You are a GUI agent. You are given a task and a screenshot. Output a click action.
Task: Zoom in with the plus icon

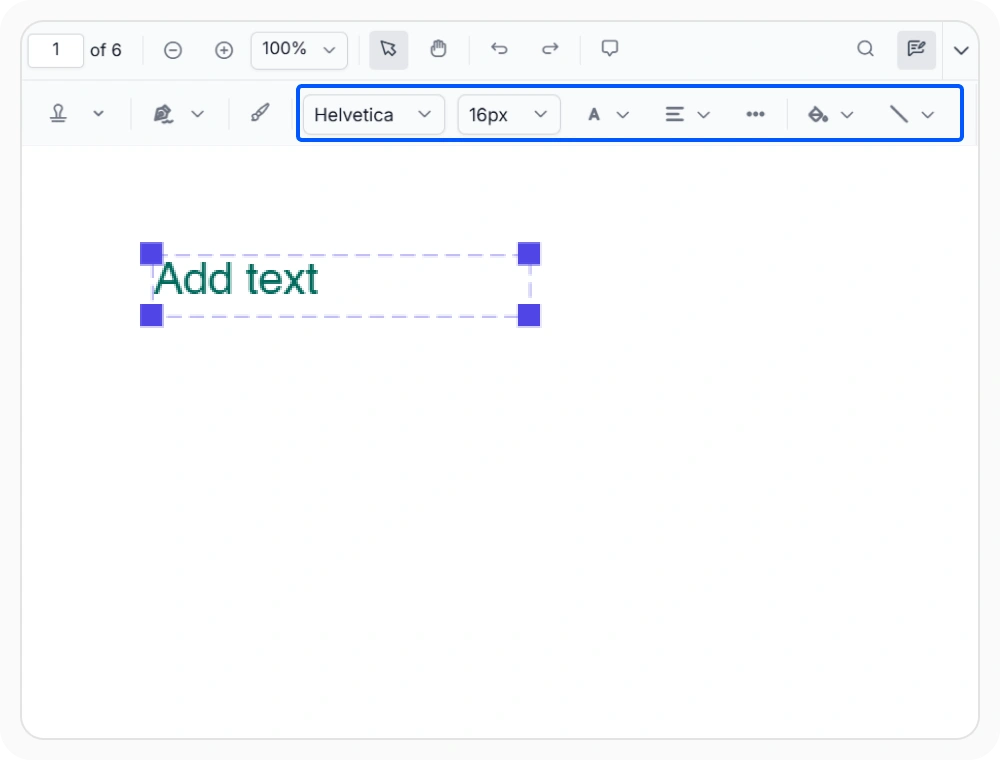click(224, 50)
